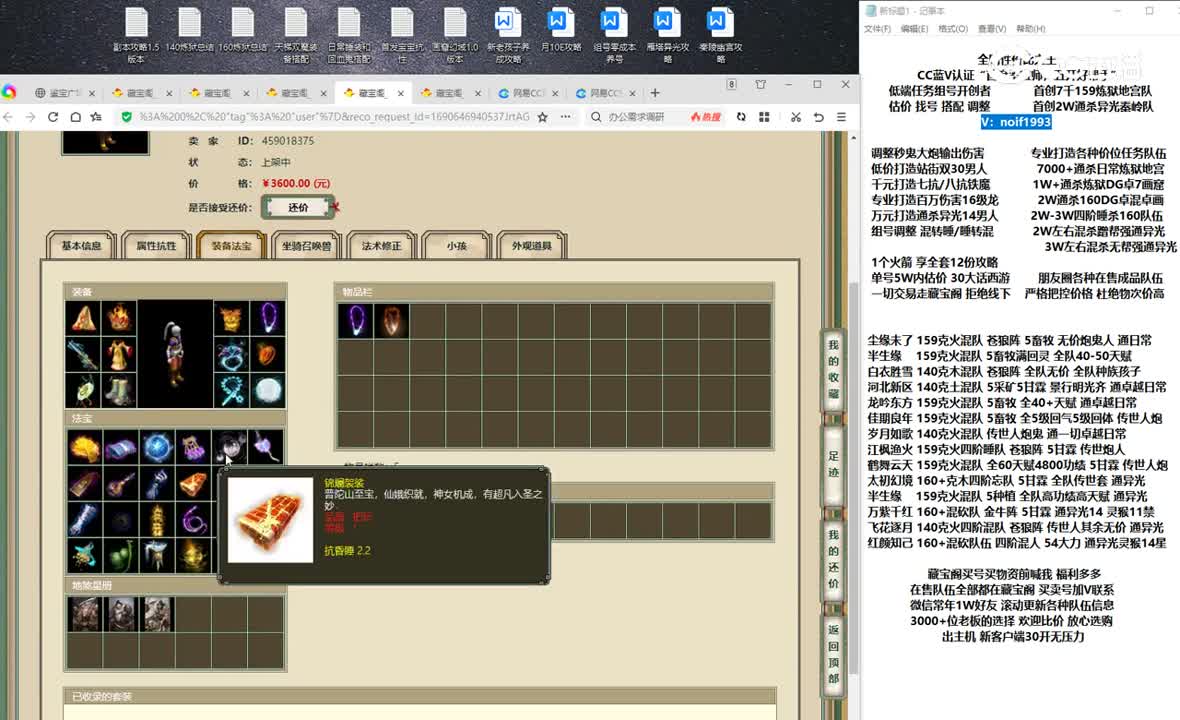
Task: Go forward in the browser
Action: [31, 117]
